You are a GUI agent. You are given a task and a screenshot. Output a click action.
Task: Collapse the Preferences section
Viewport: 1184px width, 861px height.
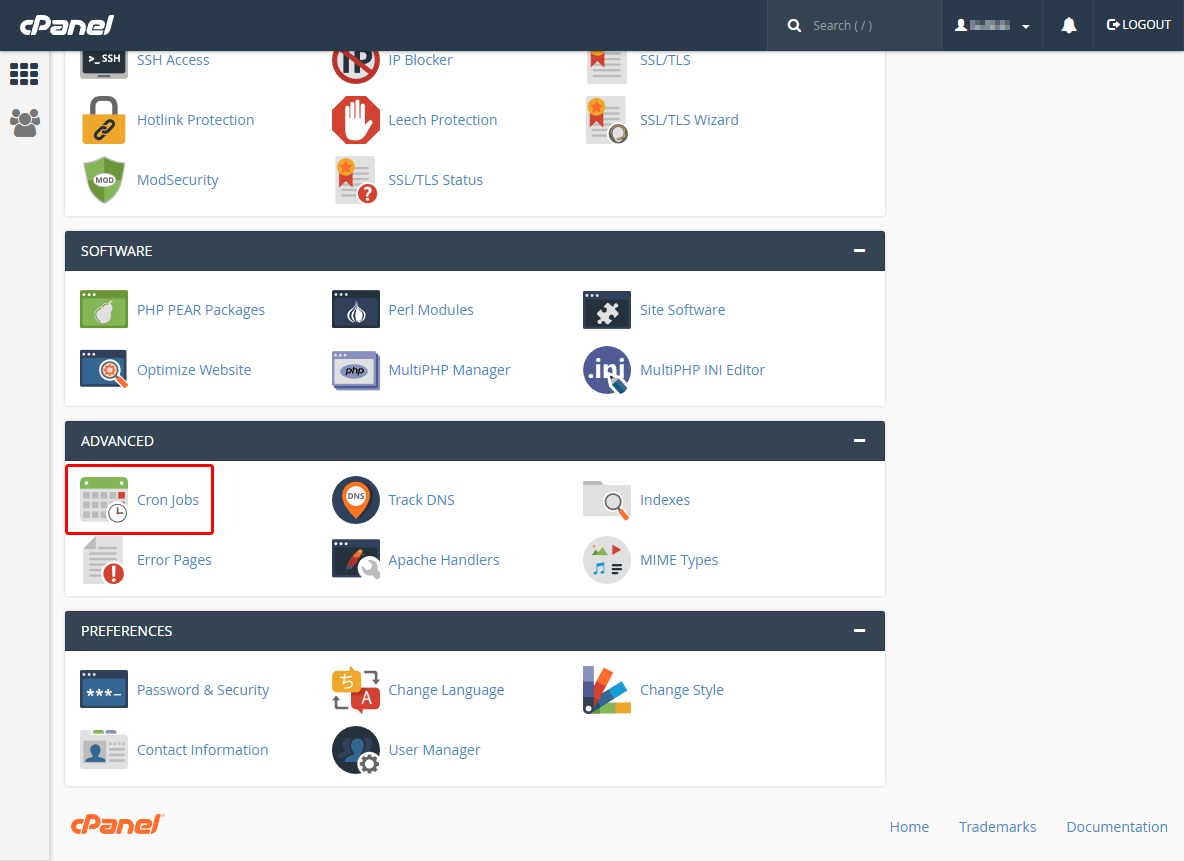(859, 631)
